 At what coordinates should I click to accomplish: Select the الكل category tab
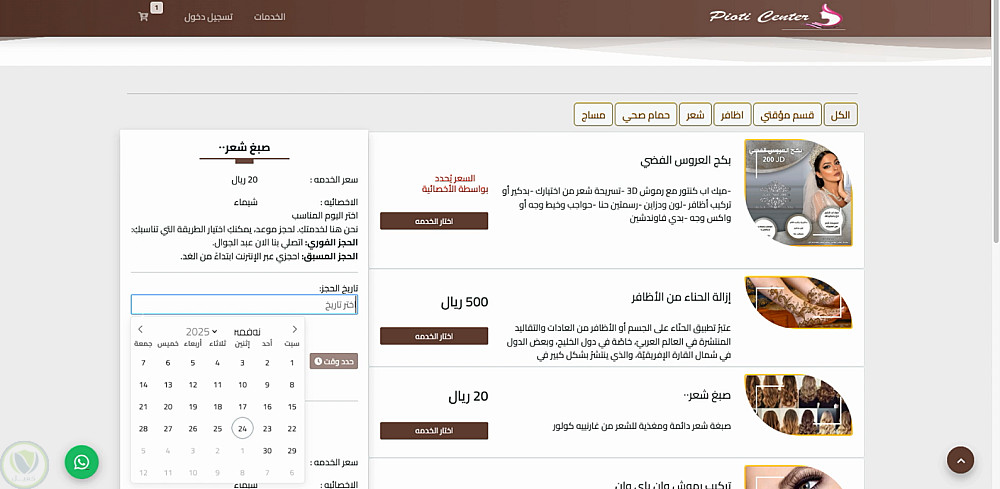coord(841,115)
